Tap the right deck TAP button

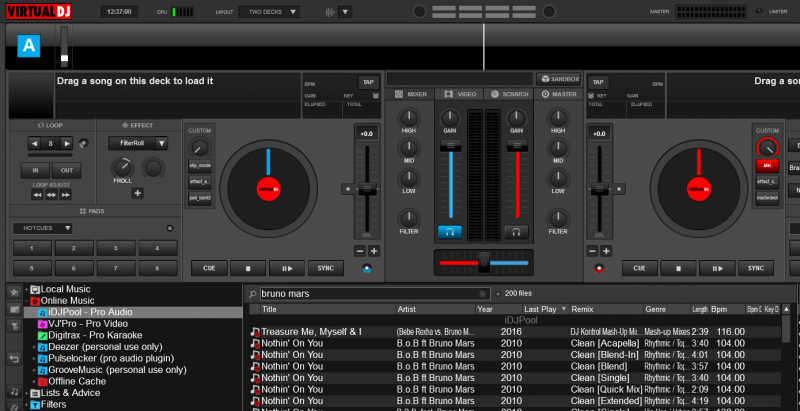(598, 82)
